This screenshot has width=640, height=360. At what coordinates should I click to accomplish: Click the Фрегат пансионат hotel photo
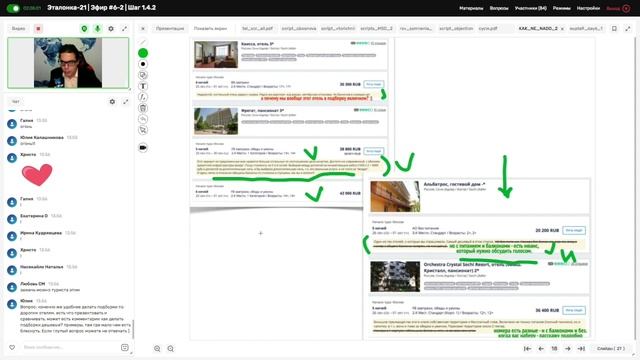pyautogui.click(x=216, y=121)
